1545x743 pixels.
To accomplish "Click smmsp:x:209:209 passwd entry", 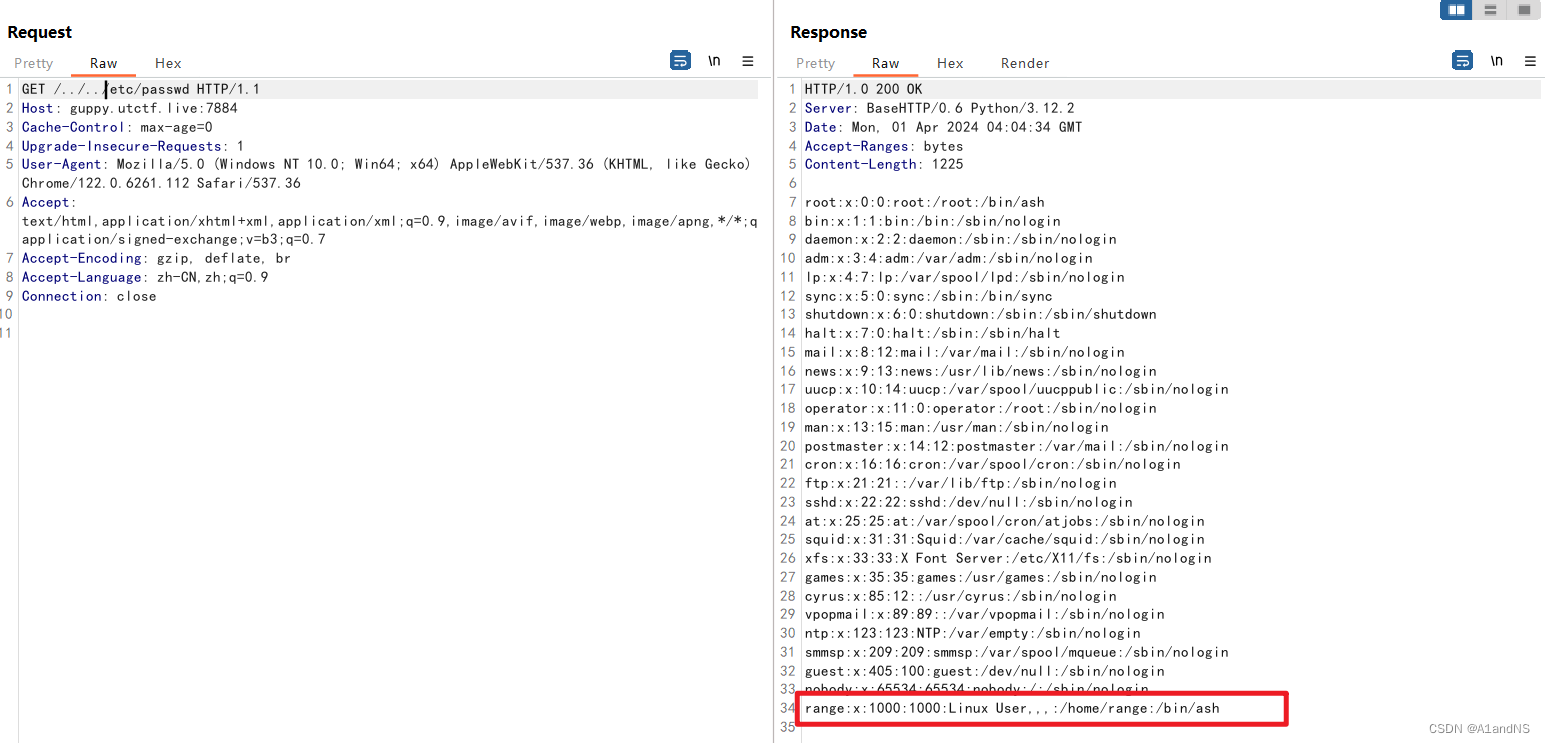I will pyautogui.click(x=1017, y=653).
